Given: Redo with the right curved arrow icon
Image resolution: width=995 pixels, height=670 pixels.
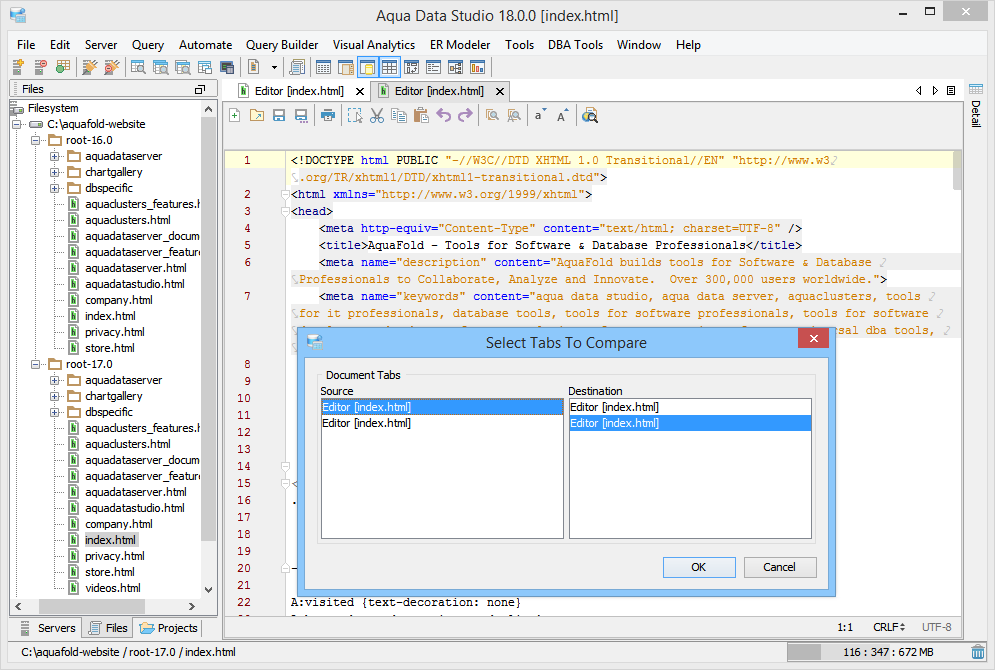Looking at the screenshot, I should (x=465, y=115).
